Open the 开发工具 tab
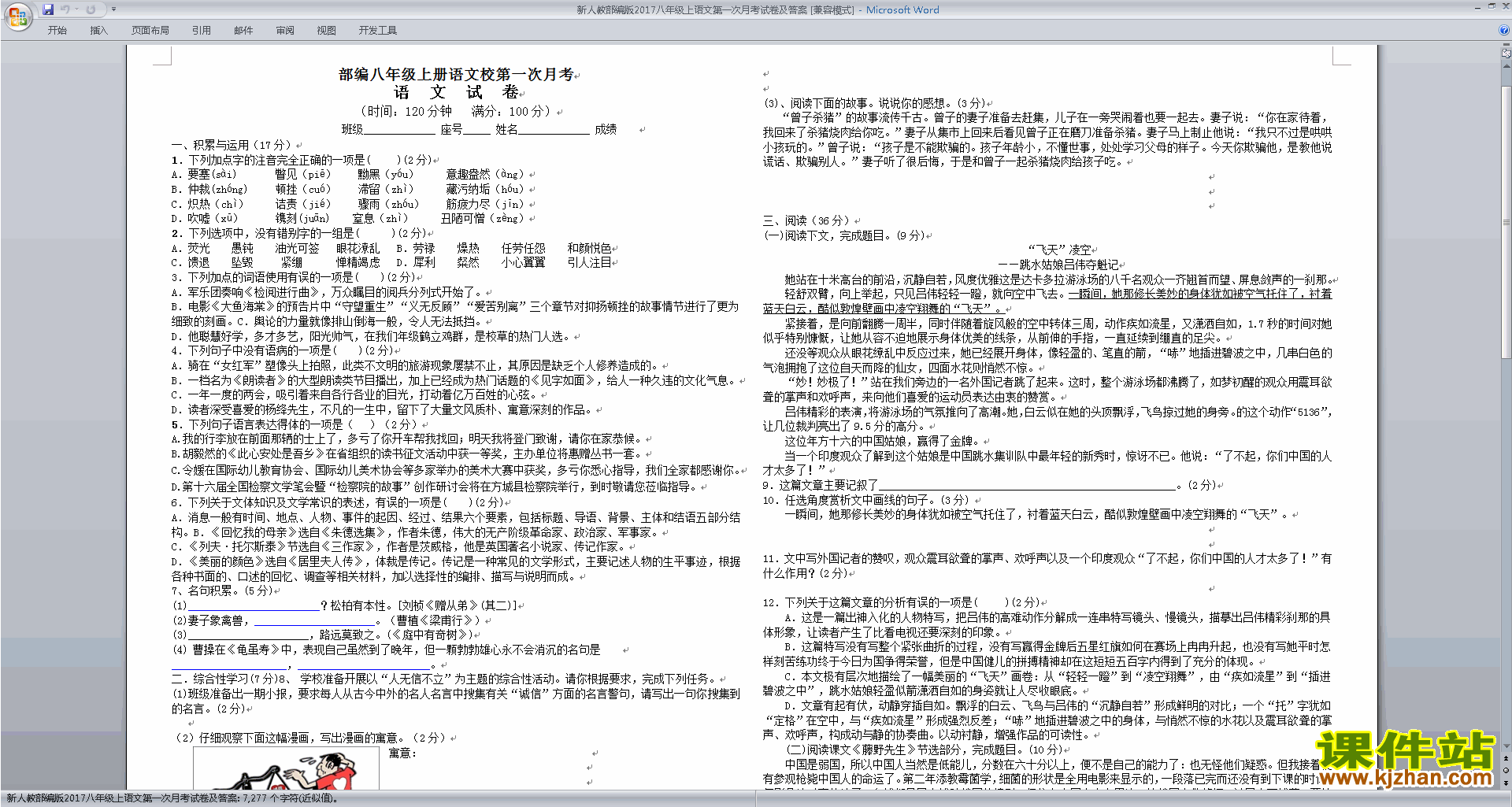Viewport: 1512px width, 807px height. click(x=378, y=31)
